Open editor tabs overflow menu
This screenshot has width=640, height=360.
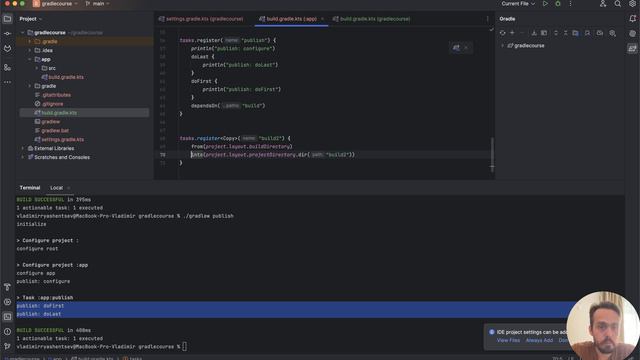click(487, 19)
